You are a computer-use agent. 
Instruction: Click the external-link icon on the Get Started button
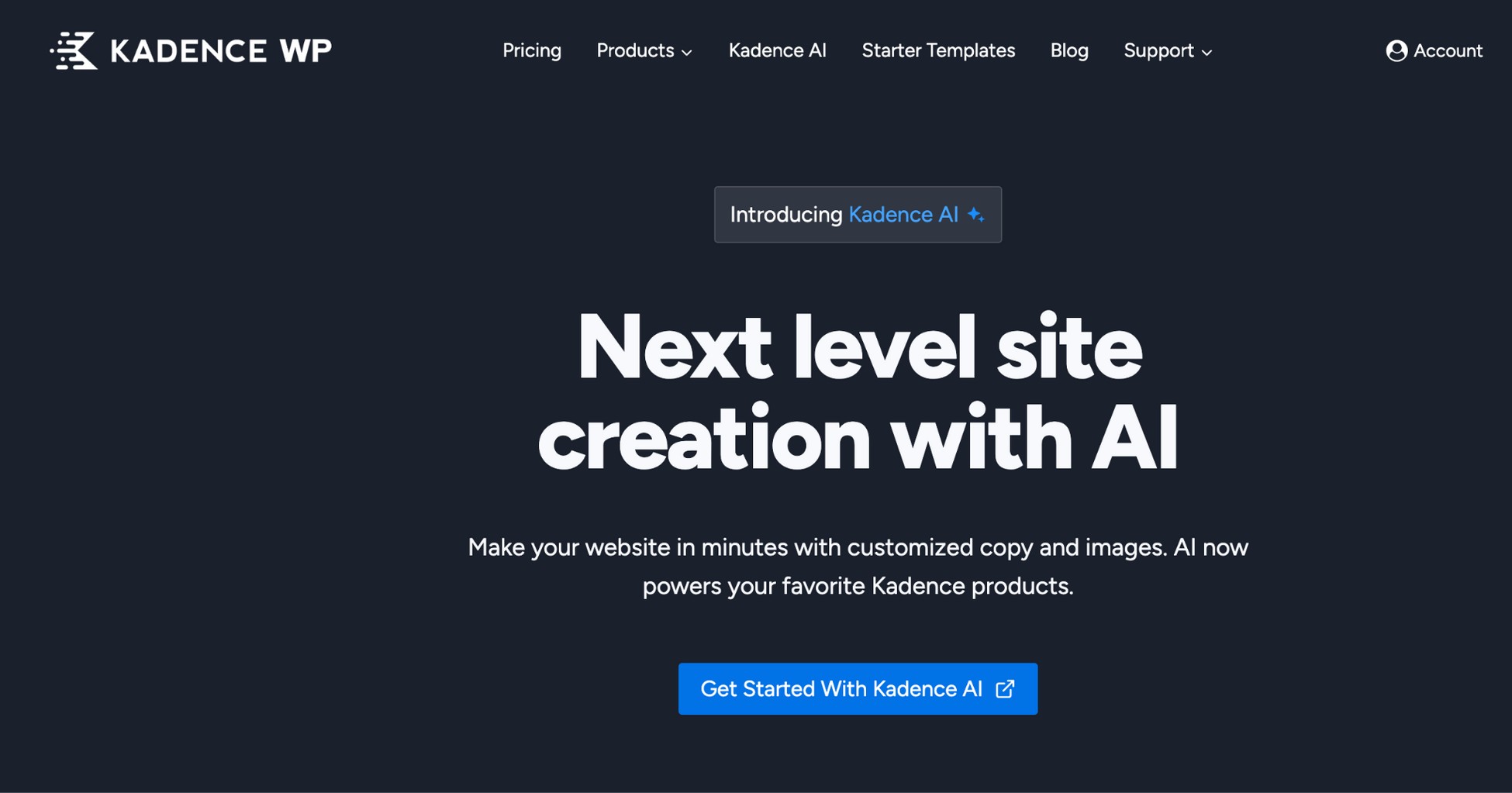tap(1006, 689)
